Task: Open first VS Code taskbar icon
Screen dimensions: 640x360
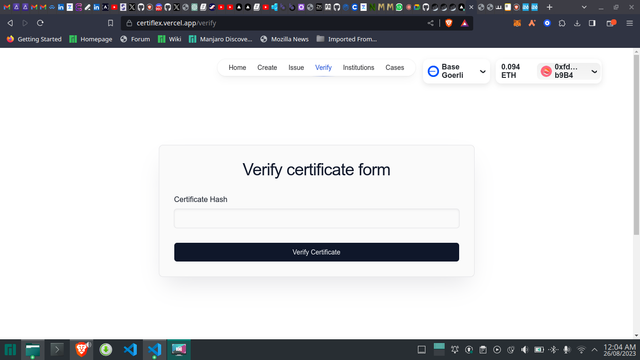Action: pos(130,350)
